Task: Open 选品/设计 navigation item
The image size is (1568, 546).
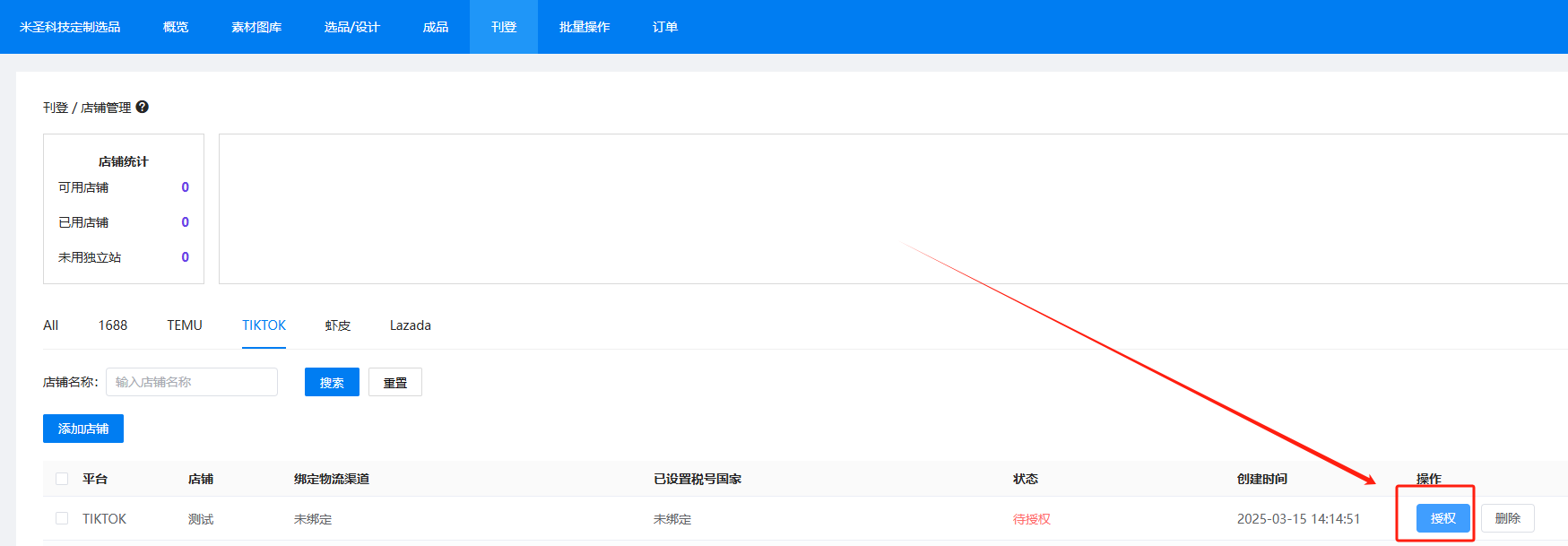Action: 351,27
